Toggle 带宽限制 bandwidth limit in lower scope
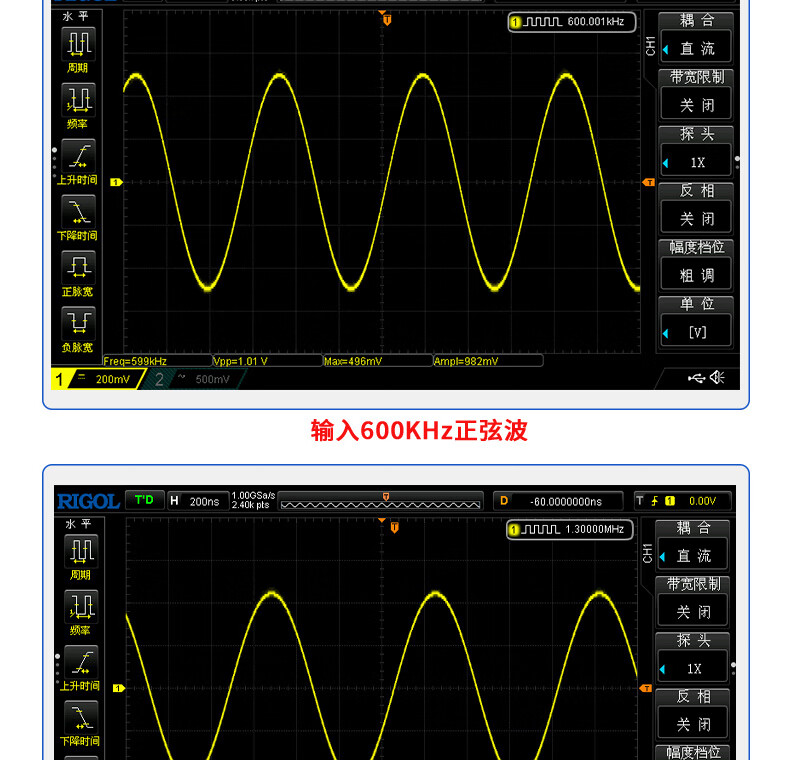This screenshot has width=790, height=760. click(x=696, y=610)
